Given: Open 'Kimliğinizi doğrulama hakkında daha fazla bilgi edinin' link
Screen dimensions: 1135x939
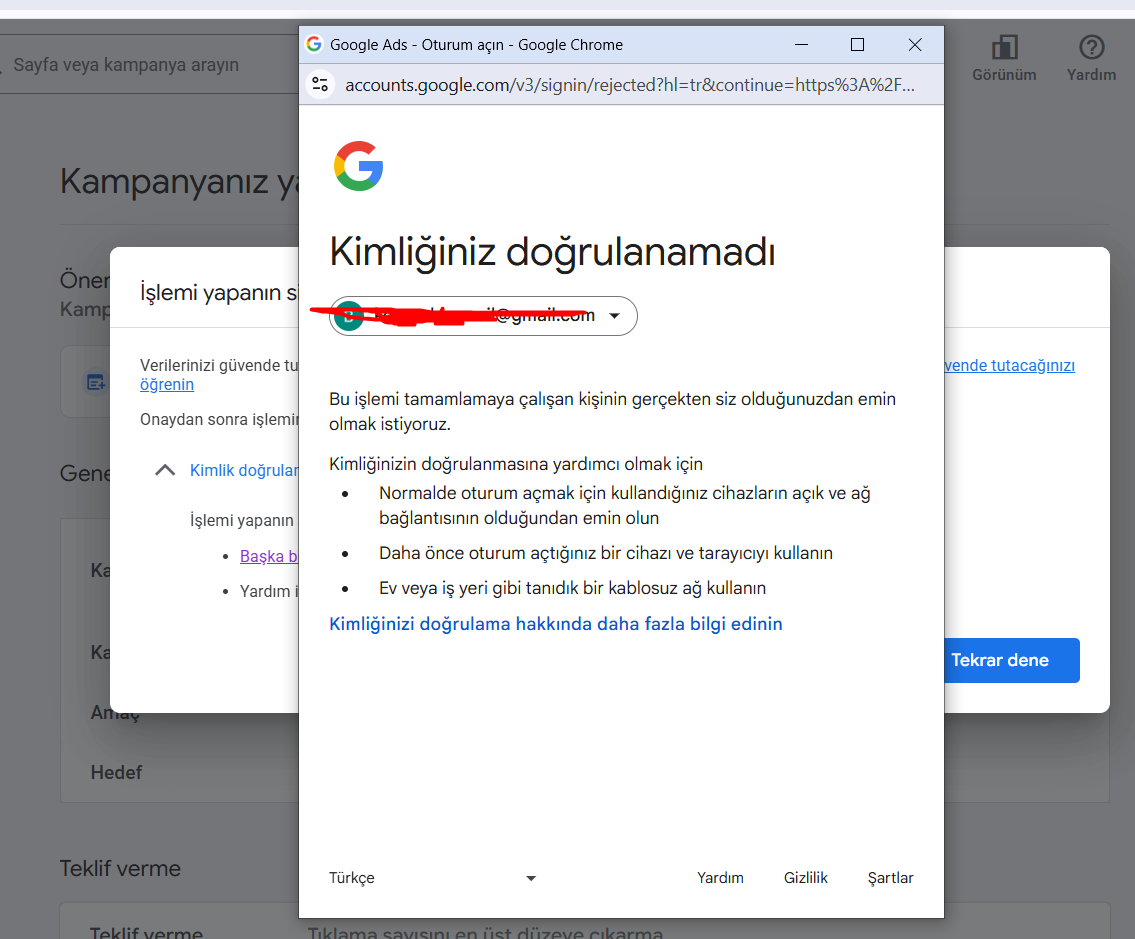Looking at the screenshot, I should [x=555, y=623].
